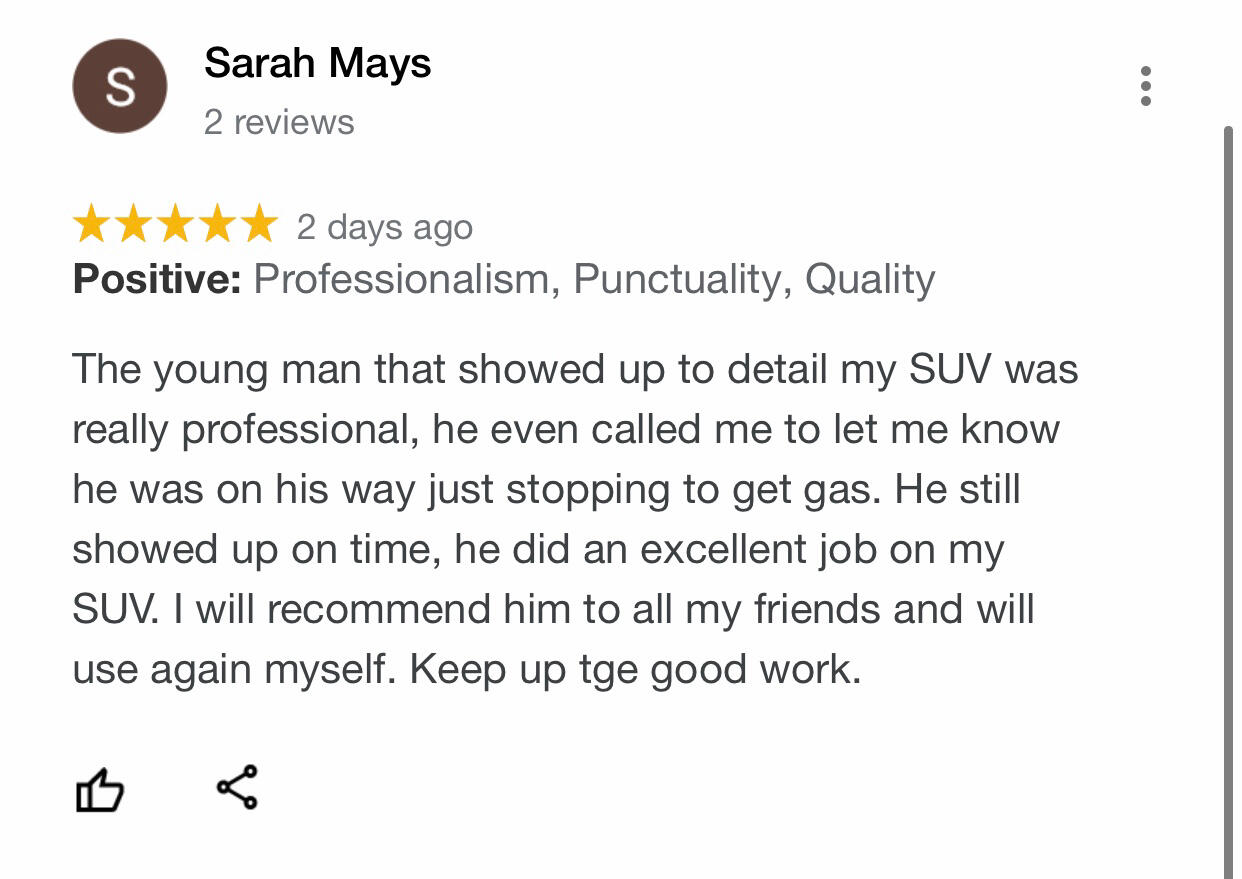
Task: Click the vertical scrollbar on the right
Action: [1229, 500]
